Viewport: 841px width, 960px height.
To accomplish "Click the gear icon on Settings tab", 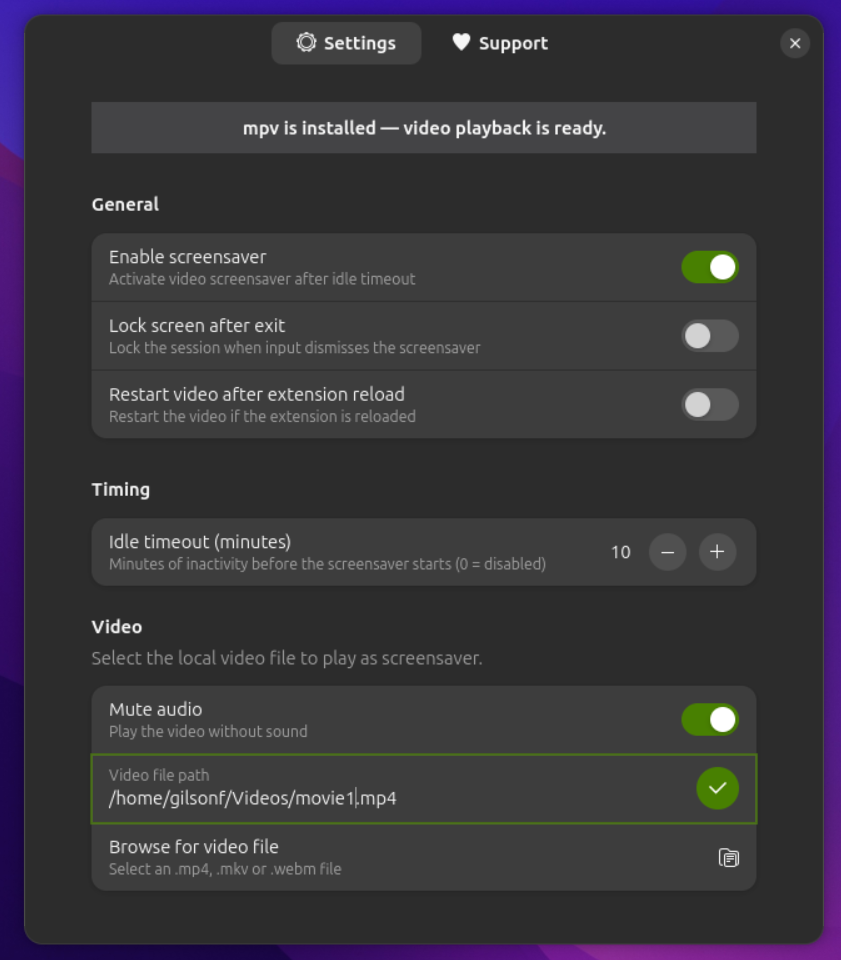I will pos(306,43).
